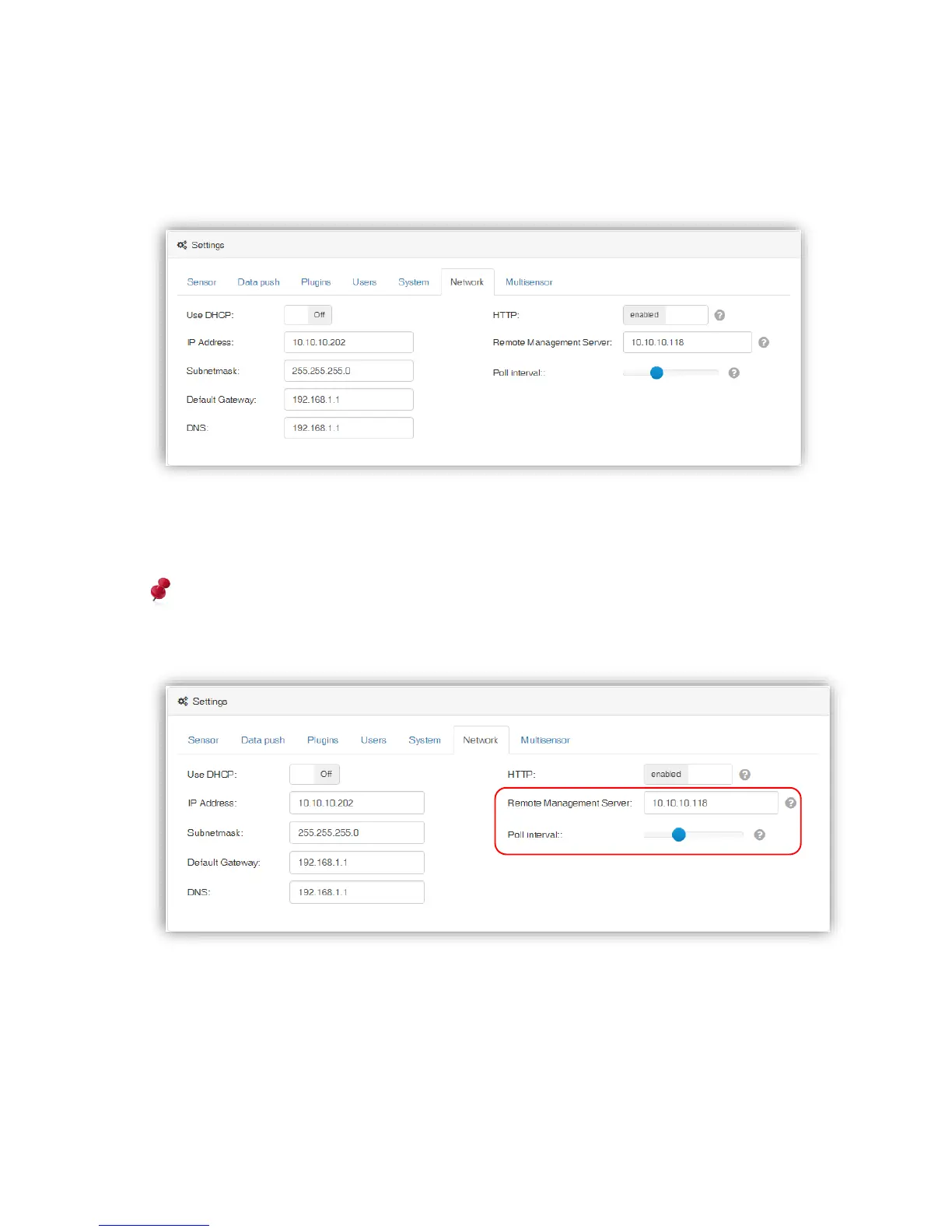Toggle HTTP enabled switch in upper Settings panel
Image resolution: width=952 pixels, height=1232 pixels.
[x=665, y=315]
